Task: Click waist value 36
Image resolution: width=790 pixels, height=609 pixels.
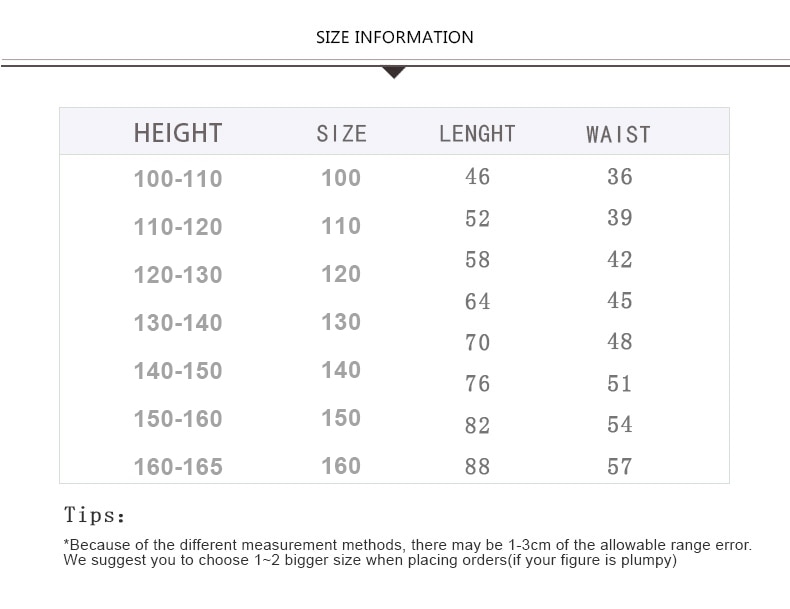Action: click(x=620, y=177)
